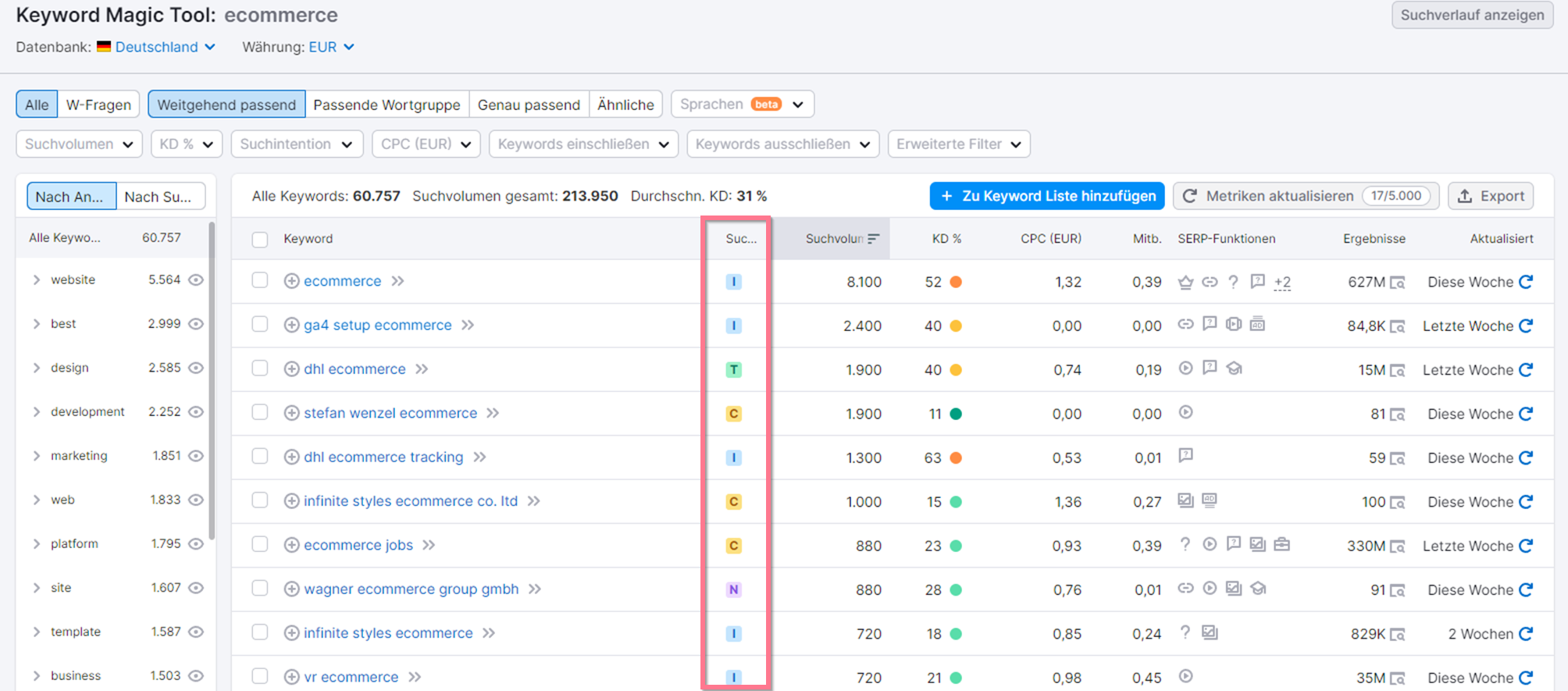Click yellow KD dot for dhl ecommerce 40
Screen dimensions: 1568x691
click(955, 370)
